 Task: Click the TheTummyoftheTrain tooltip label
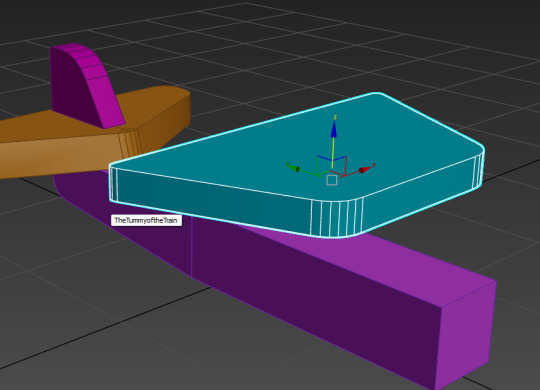[146, 220]
